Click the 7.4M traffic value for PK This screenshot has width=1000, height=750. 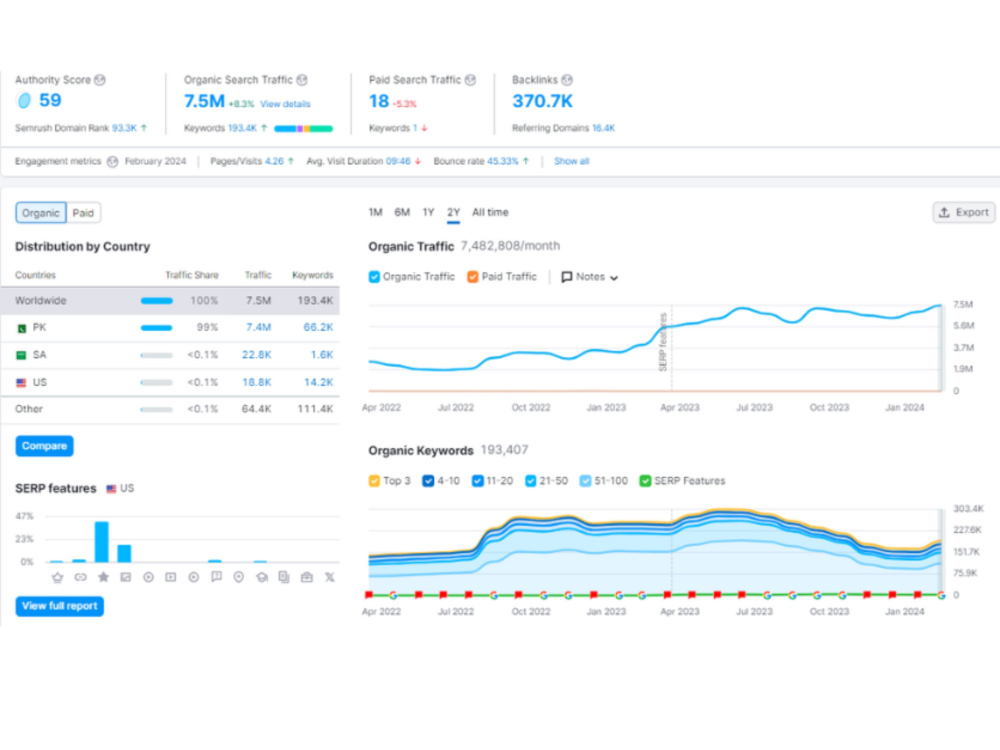coord(258,328)
